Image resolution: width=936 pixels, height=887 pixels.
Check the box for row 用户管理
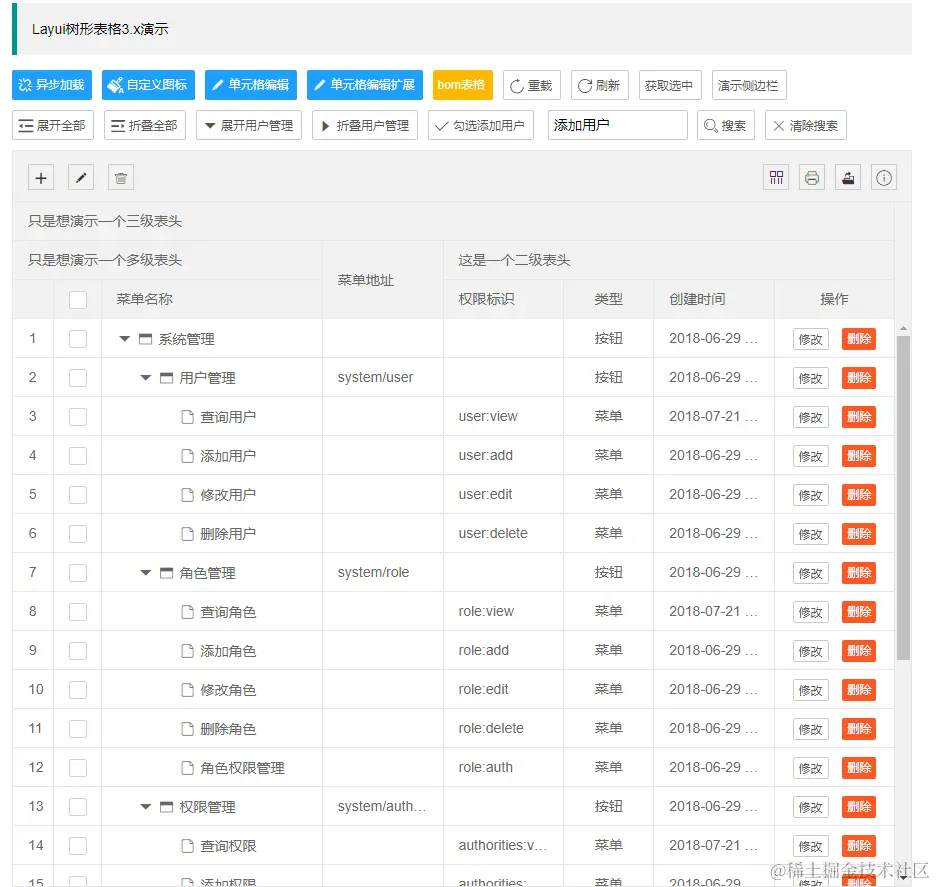coord(78,378)
